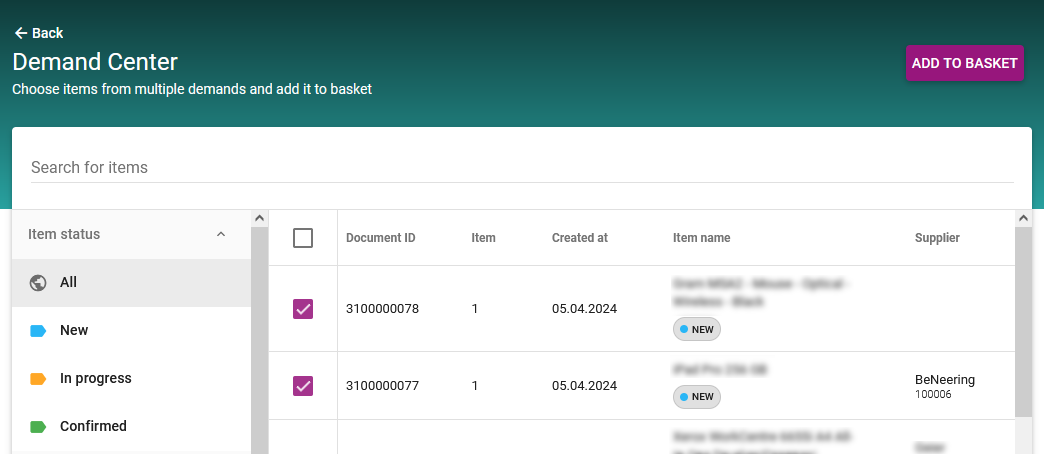Screen dimensions: 1044x454
Task: Click the green Confirmed tag icon
Action: (x=38, y=427)
